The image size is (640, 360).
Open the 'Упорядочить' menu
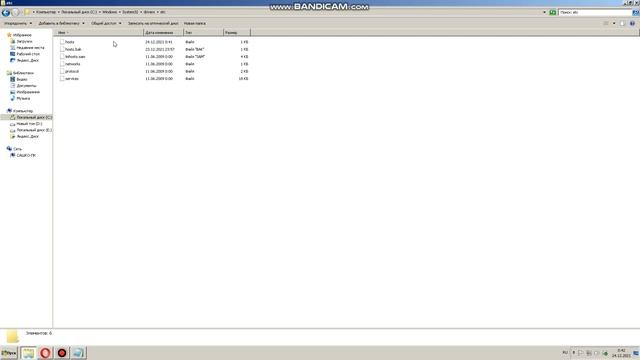(18, 23)
